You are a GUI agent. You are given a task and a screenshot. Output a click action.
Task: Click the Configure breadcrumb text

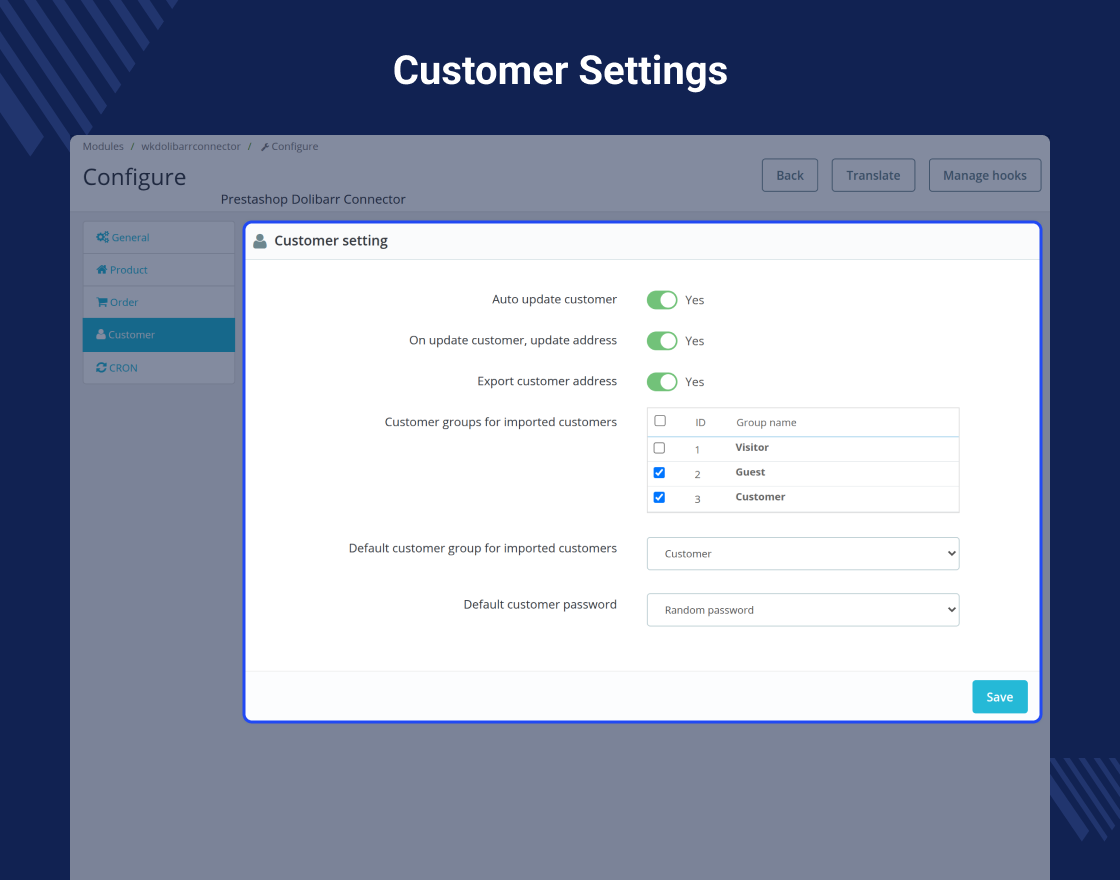coord(294,146)
